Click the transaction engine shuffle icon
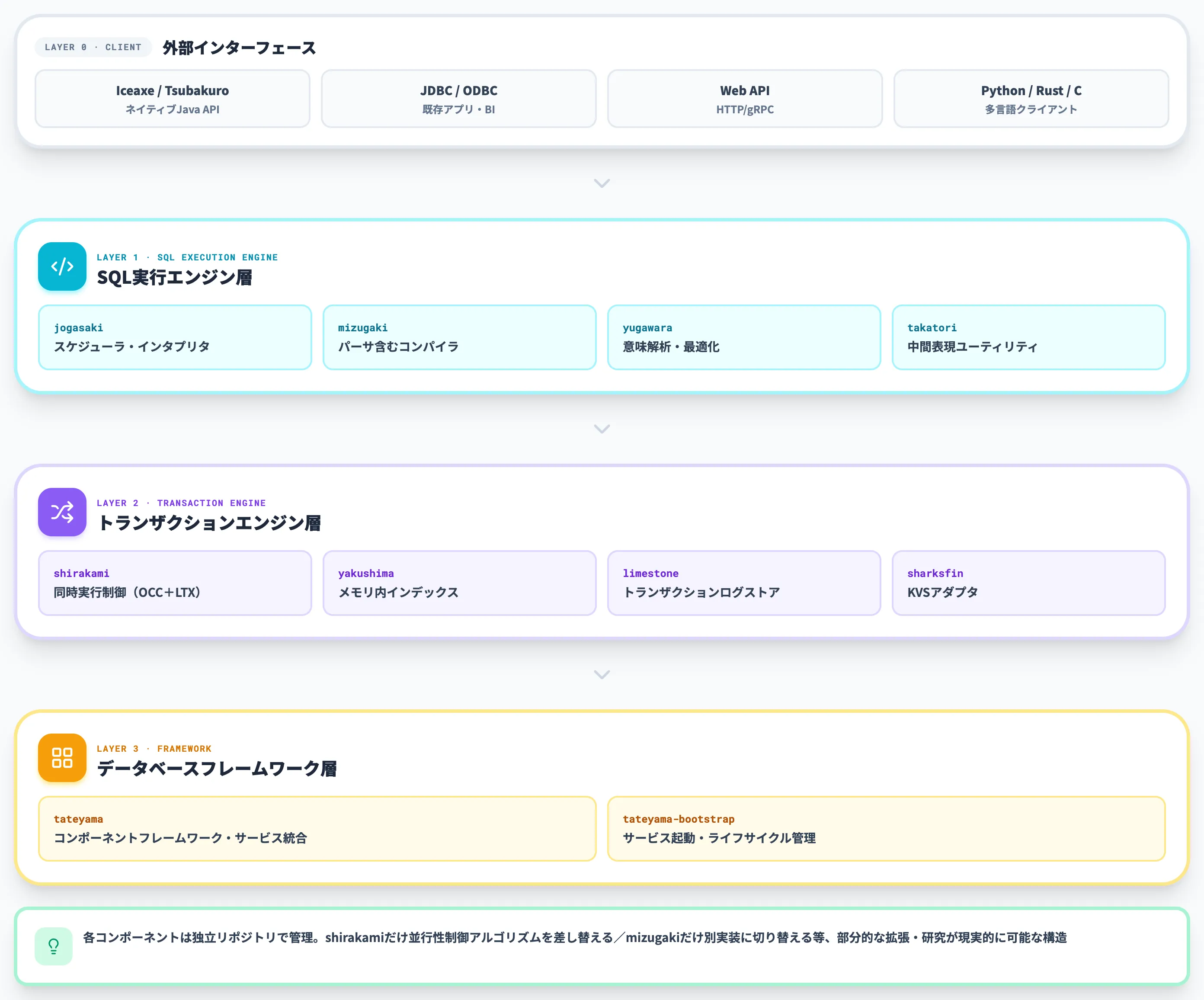The width and height of the screenshot is (1204, 1000). click(x=62, y=512)
